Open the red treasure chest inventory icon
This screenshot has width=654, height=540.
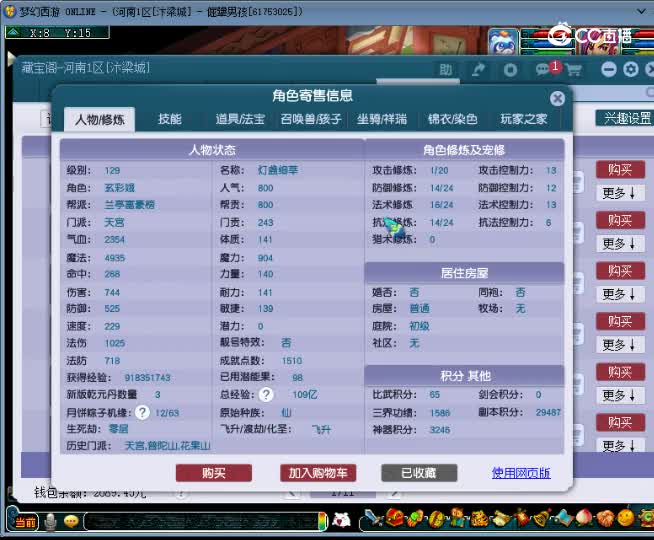[x=395, y=517]
